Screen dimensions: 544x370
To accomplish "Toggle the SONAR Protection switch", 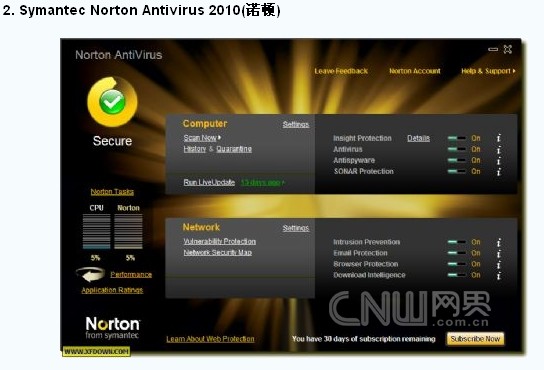I will point(457,171).
